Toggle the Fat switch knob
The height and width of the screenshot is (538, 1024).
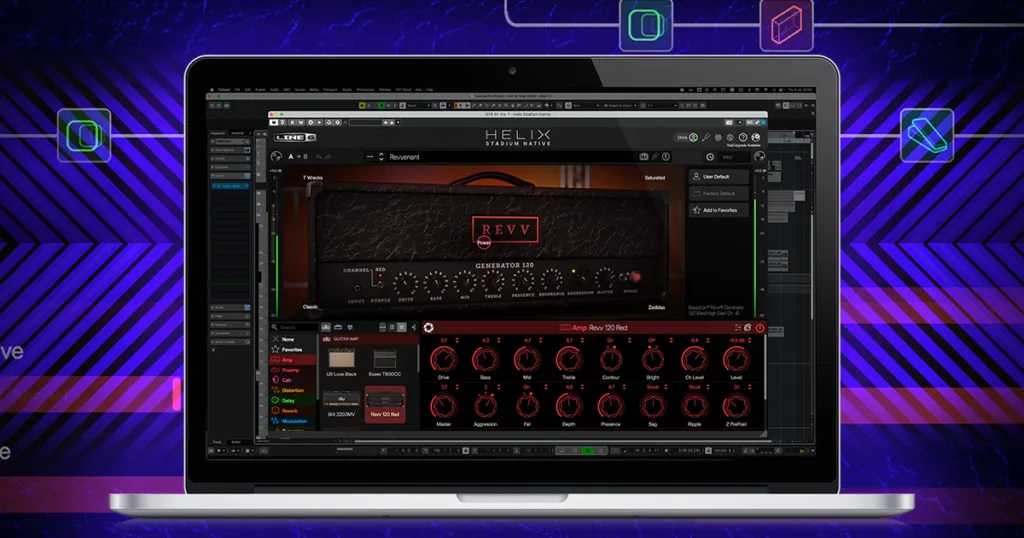coord(527,406)
